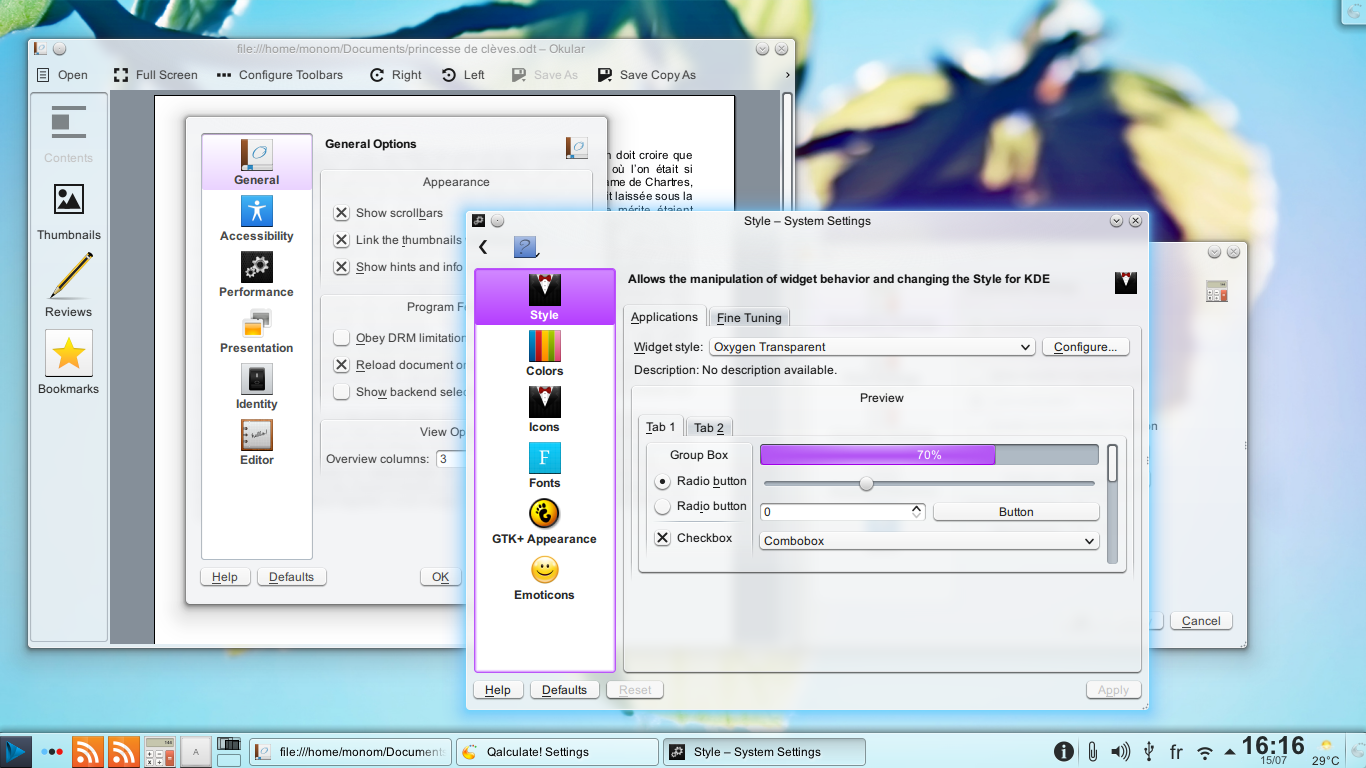
Task: Click Save Copy As in Okular toolbar
Action: [646, 75]
